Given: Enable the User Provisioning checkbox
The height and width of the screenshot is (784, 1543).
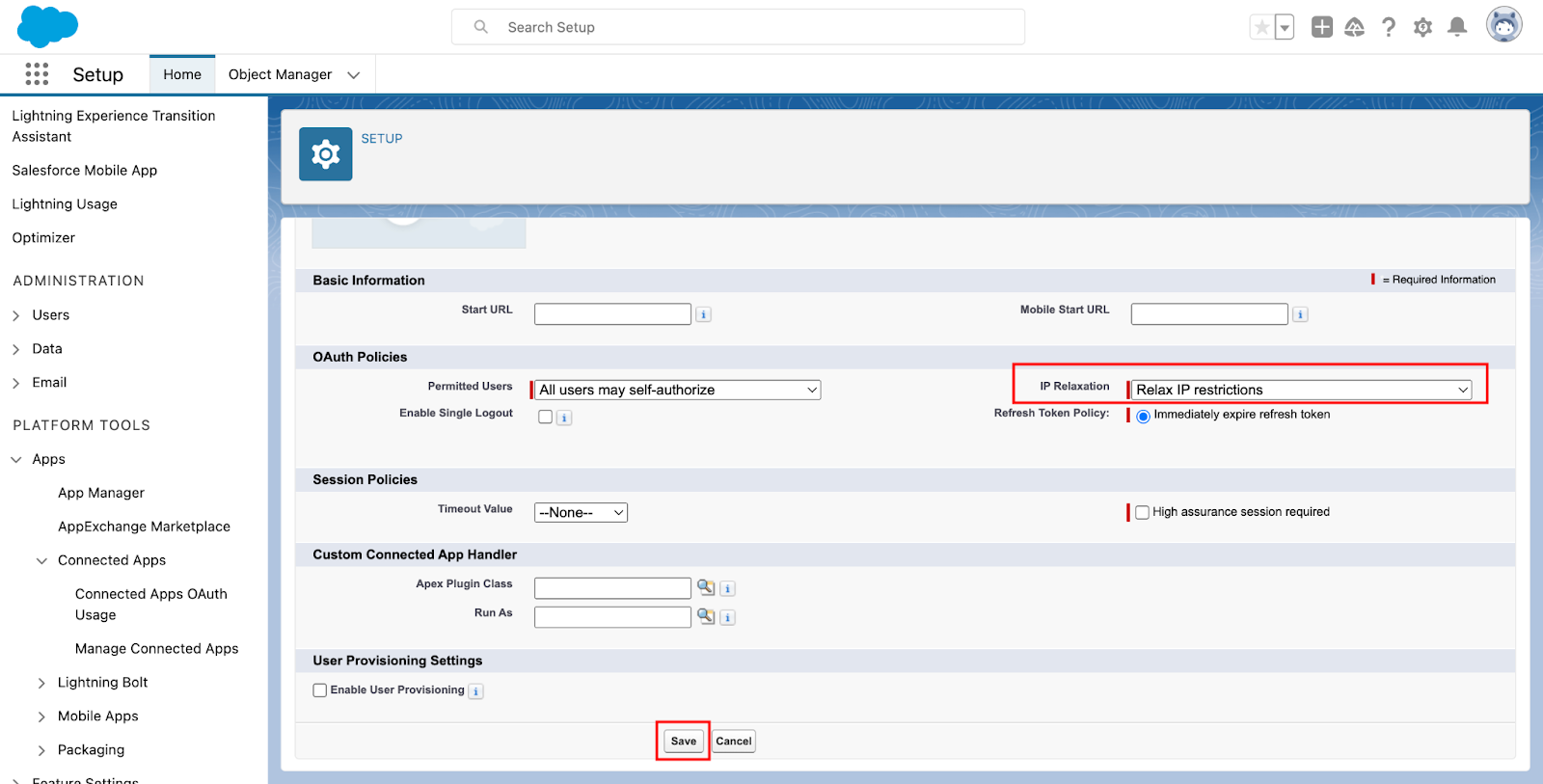Looking at the screenshot, I should 320,690.
